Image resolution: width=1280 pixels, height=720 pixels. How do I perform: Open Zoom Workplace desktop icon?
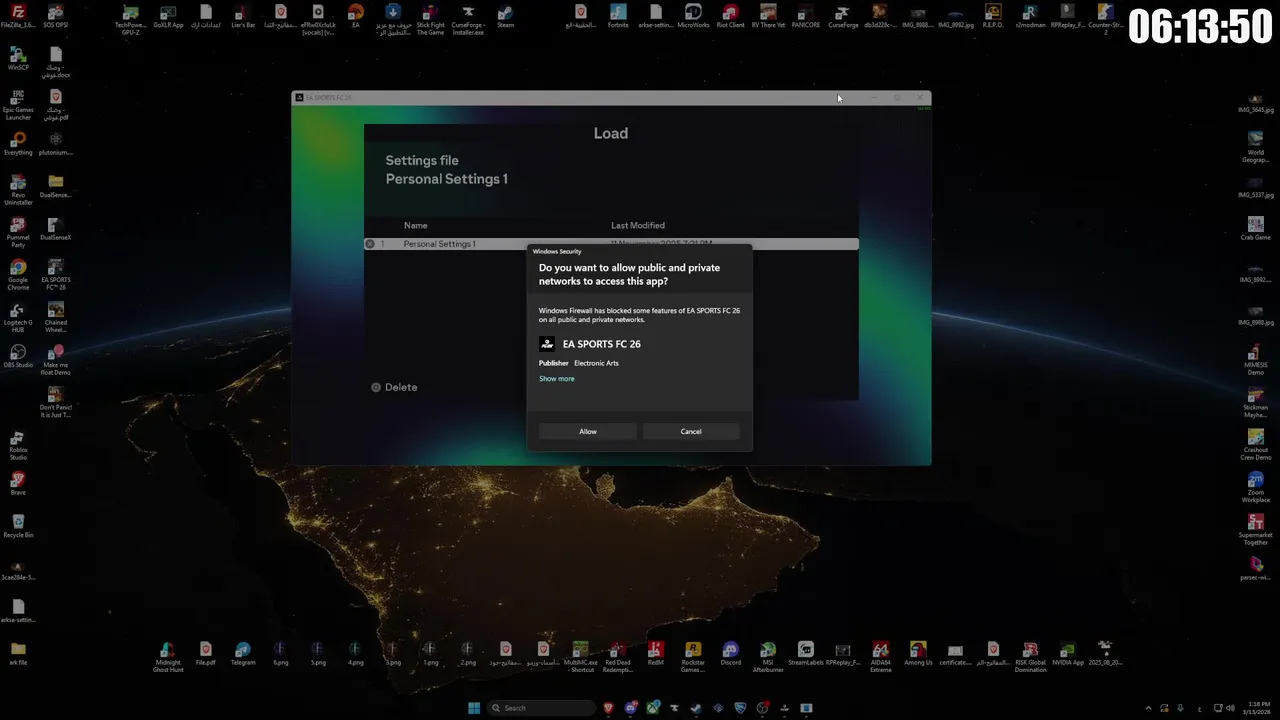pos(1256,487)
